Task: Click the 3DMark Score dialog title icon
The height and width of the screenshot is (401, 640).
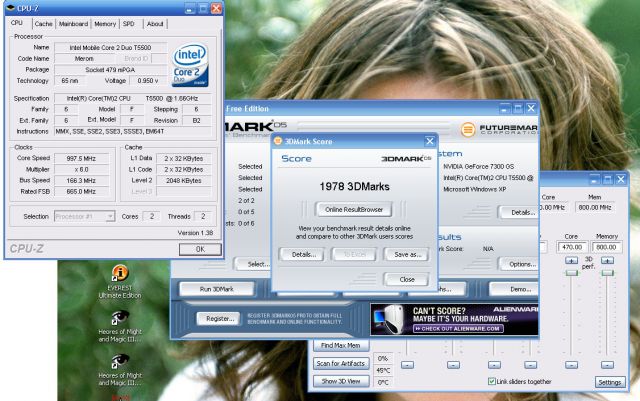Action: (x=278, y=141)
